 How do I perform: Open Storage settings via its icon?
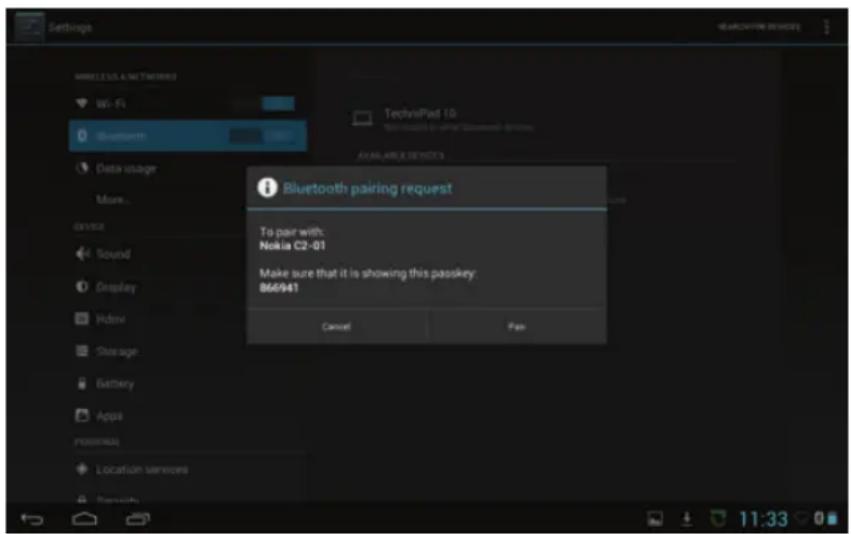click(82, 351)
